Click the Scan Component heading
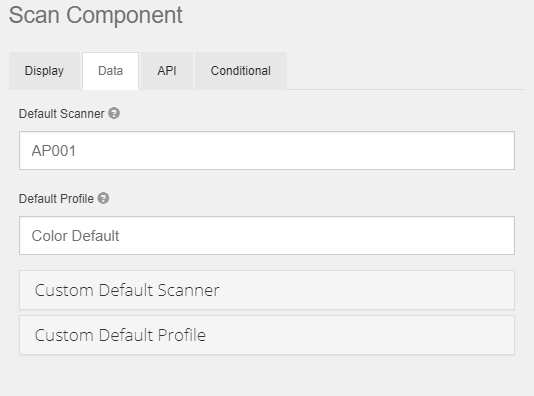Screen dimensions: 534x396 (x=96, y=15)
